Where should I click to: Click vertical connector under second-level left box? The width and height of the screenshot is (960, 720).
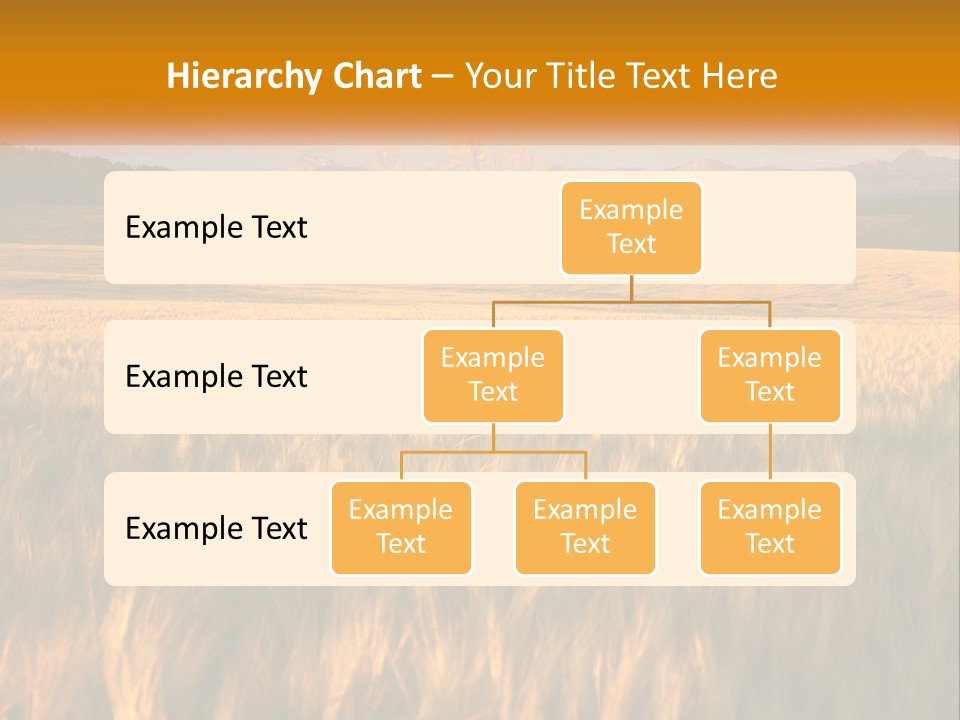coord(493,437)
